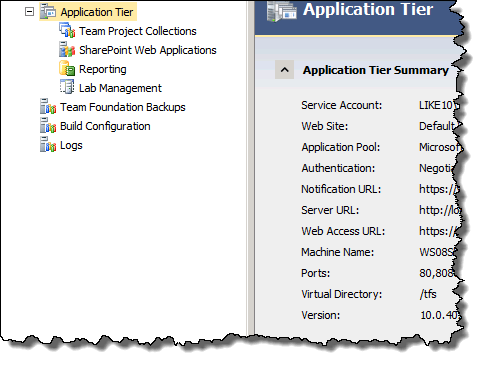Select Logs in the tree

[x=71, y=145]
